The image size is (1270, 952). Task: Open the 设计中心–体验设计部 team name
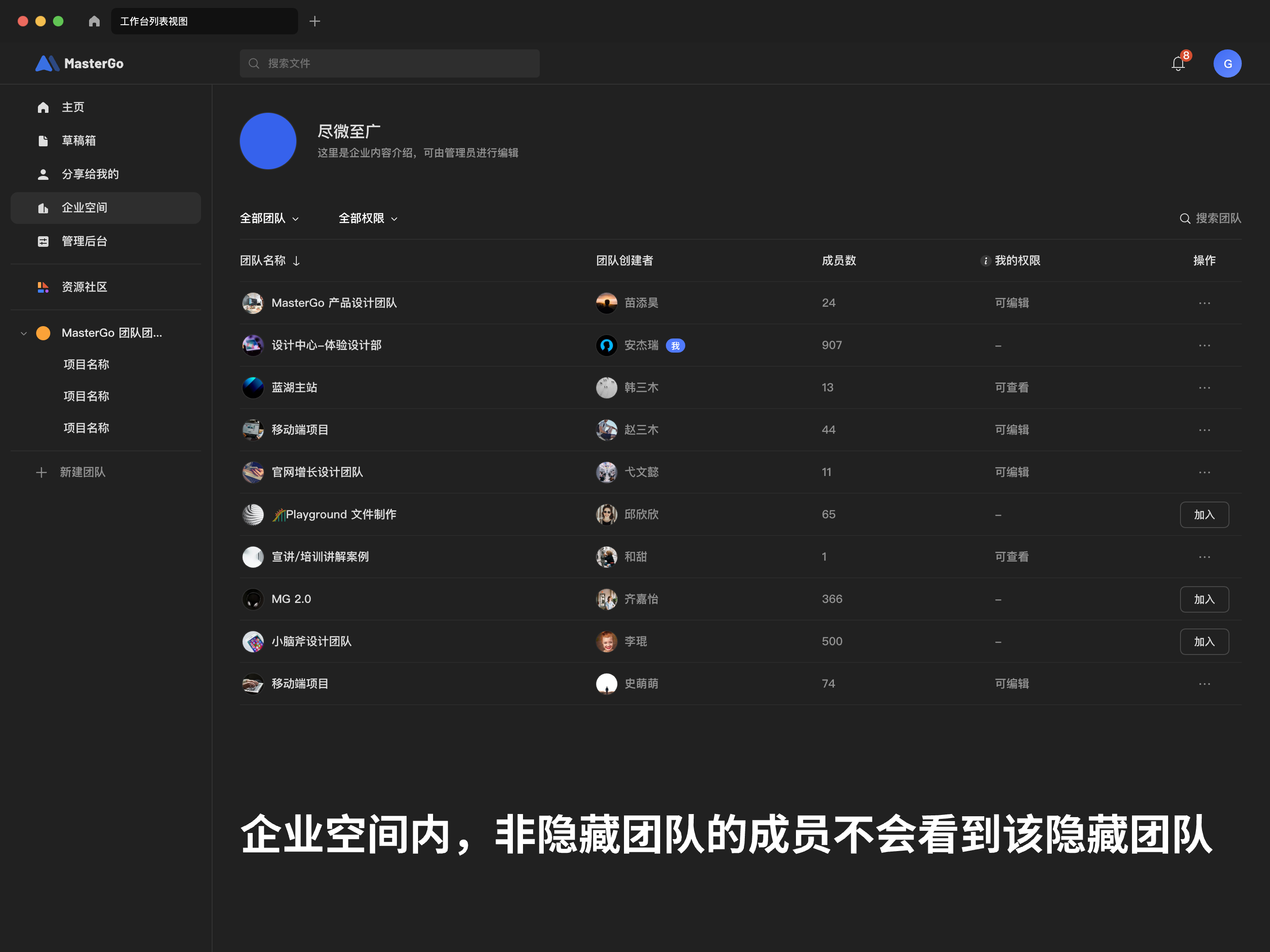(326, 345)
